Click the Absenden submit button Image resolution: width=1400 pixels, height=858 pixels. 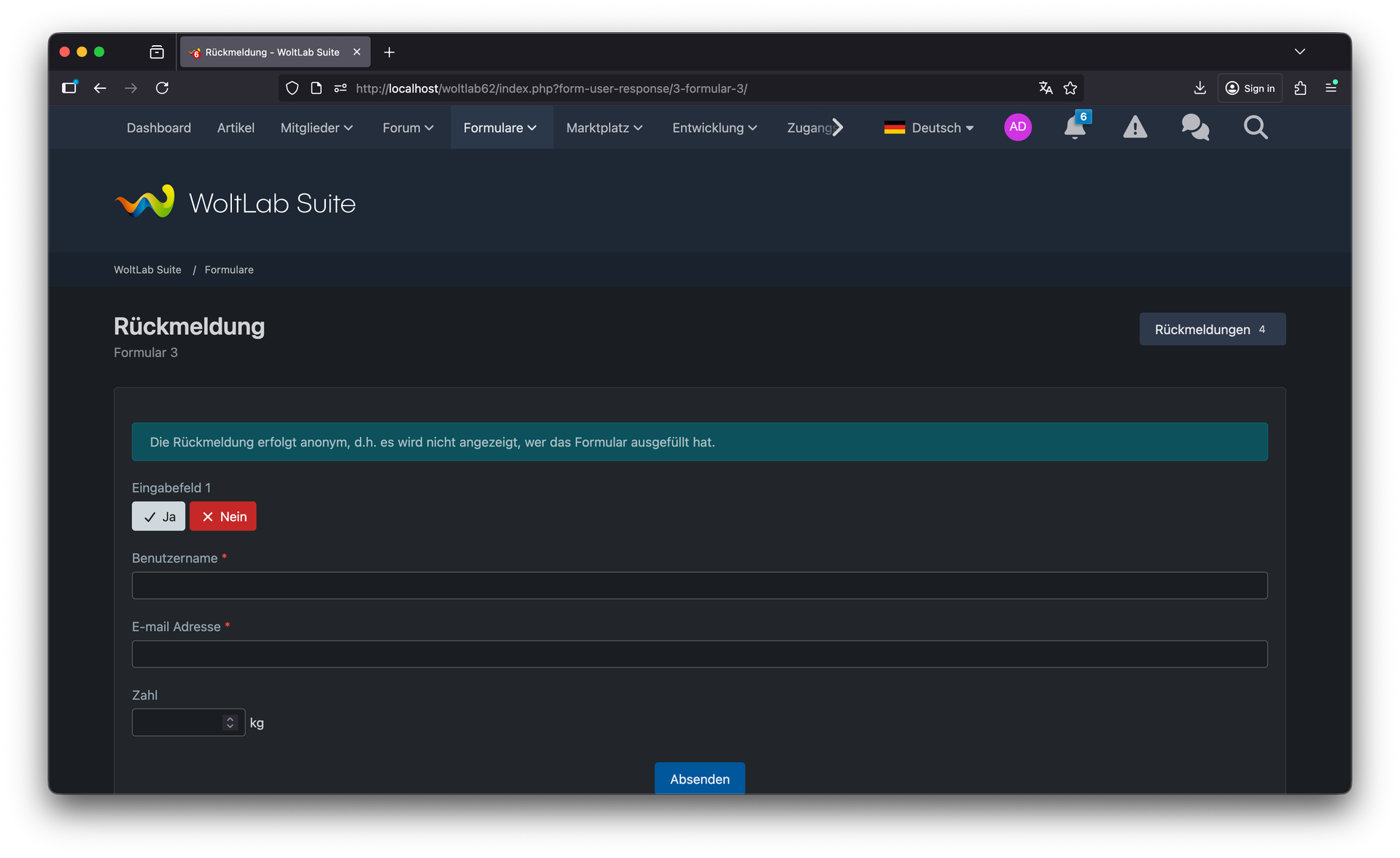pos(699,778)
